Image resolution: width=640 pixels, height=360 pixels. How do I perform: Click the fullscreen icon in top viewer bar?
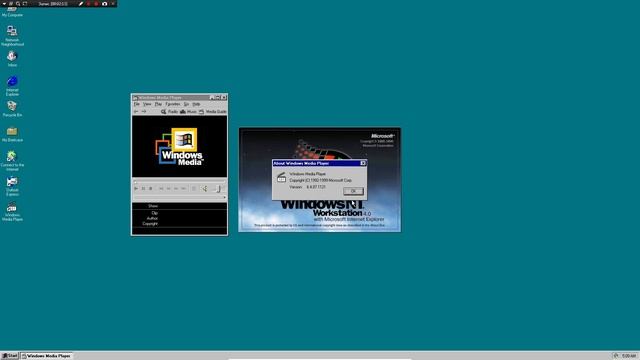[25, 4]
